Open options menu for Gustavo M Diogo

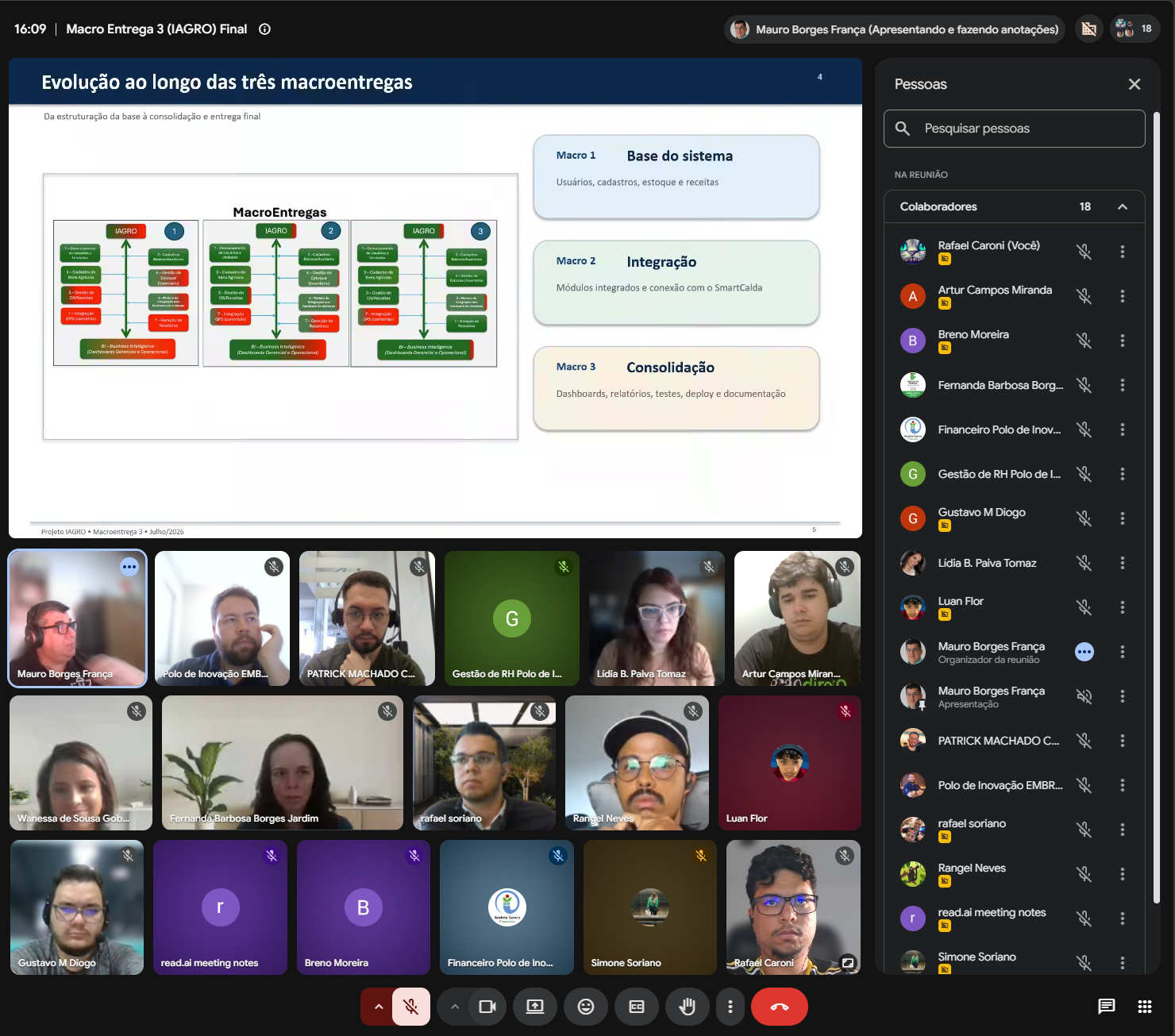coord(1123,518)
